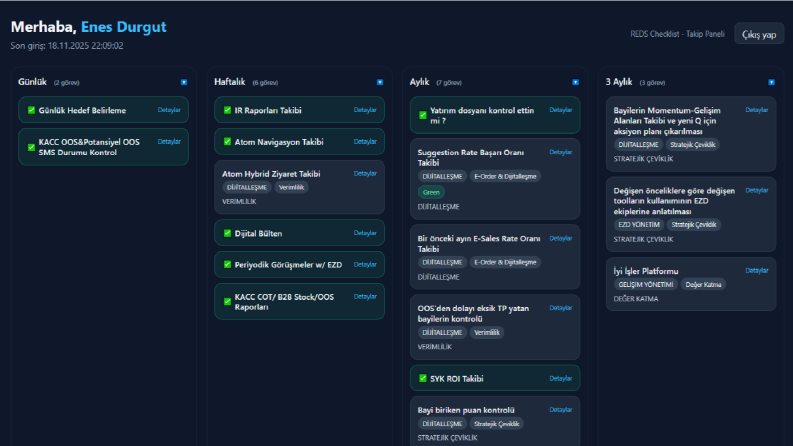
Task: Click the 3 Aylık column heading
Action: 619,82
